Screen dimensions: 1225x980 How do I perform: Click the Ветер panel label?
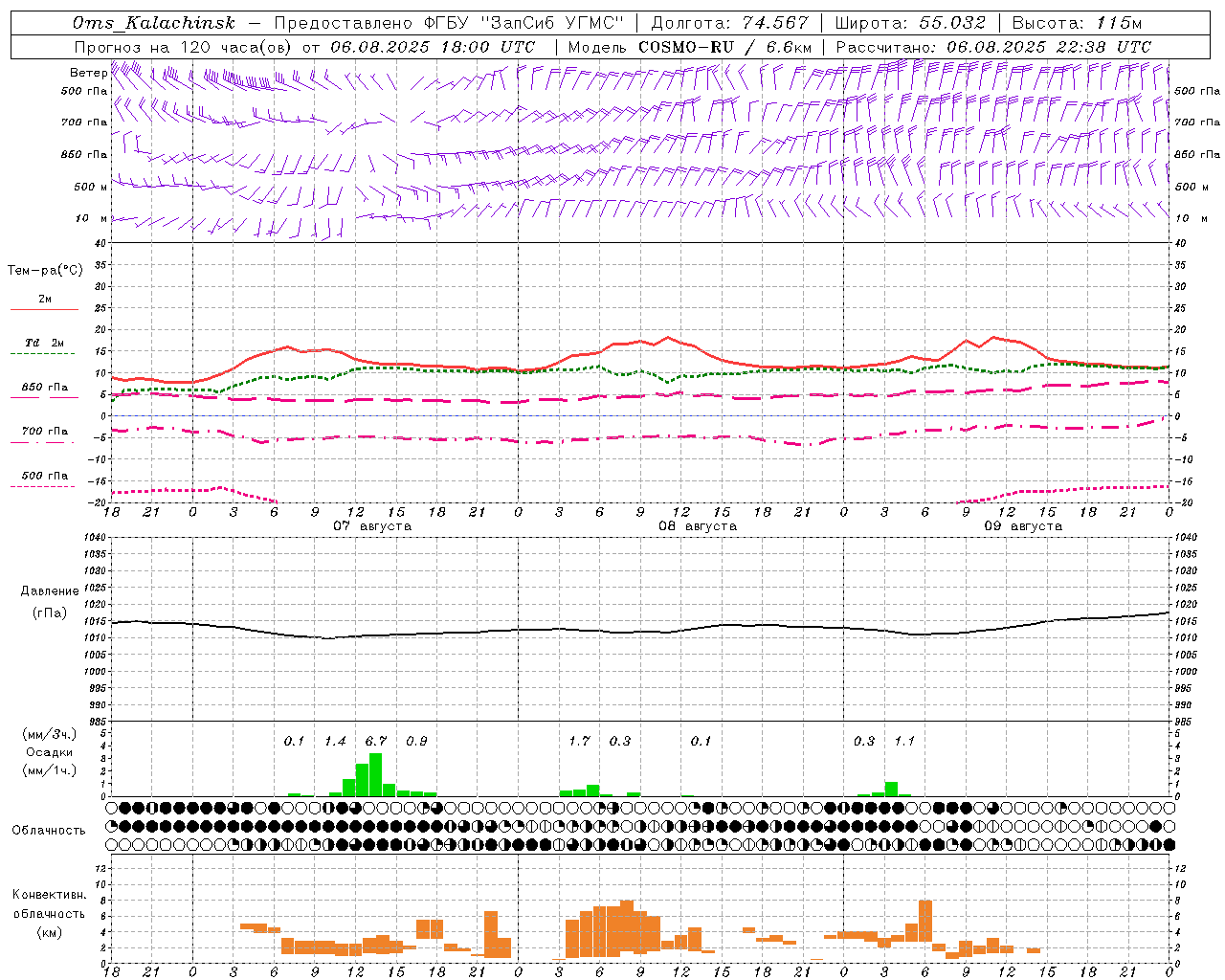tap(89, 73)
